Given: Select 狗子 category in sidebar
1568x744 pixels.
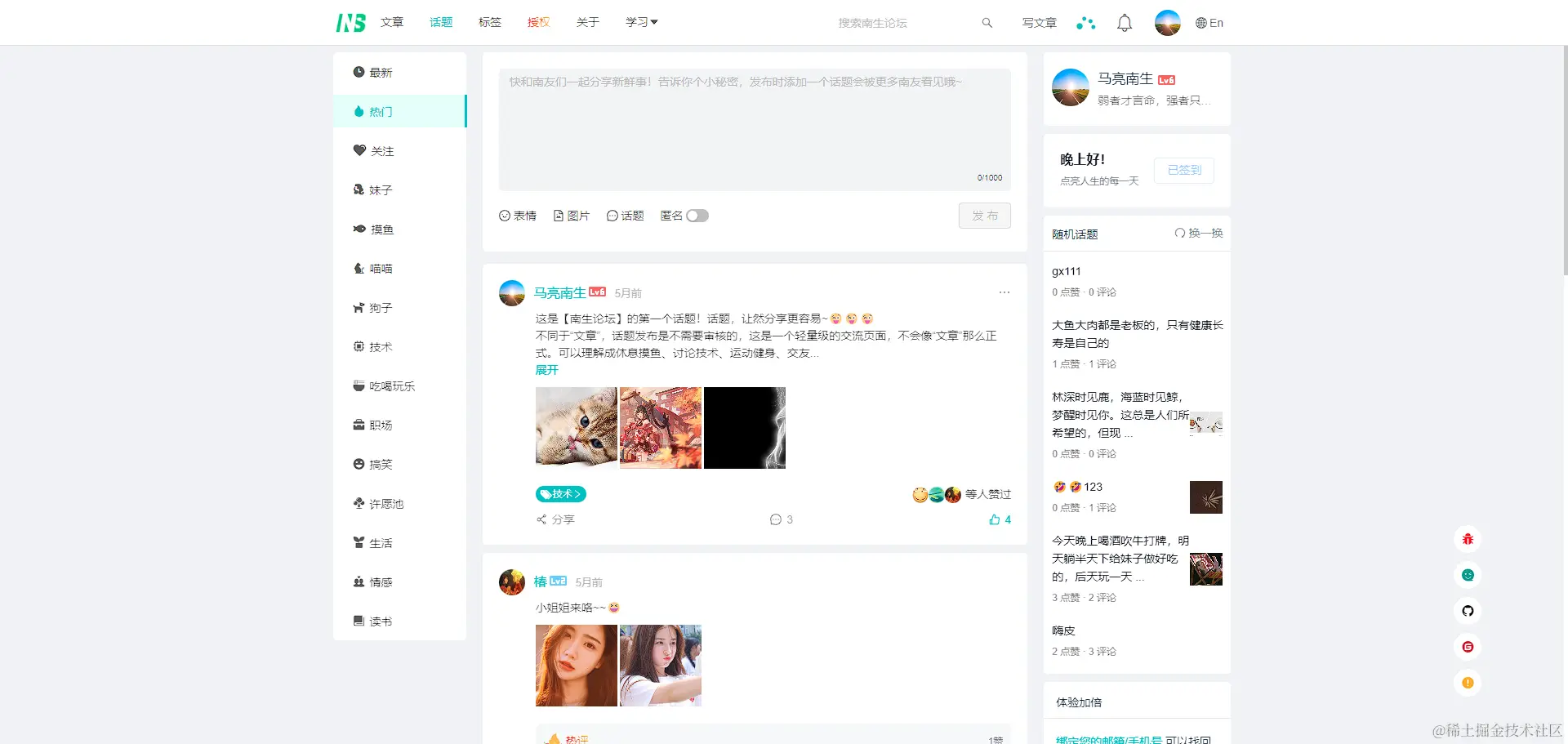Looking at the screenshot, I should tap(400, 308).
